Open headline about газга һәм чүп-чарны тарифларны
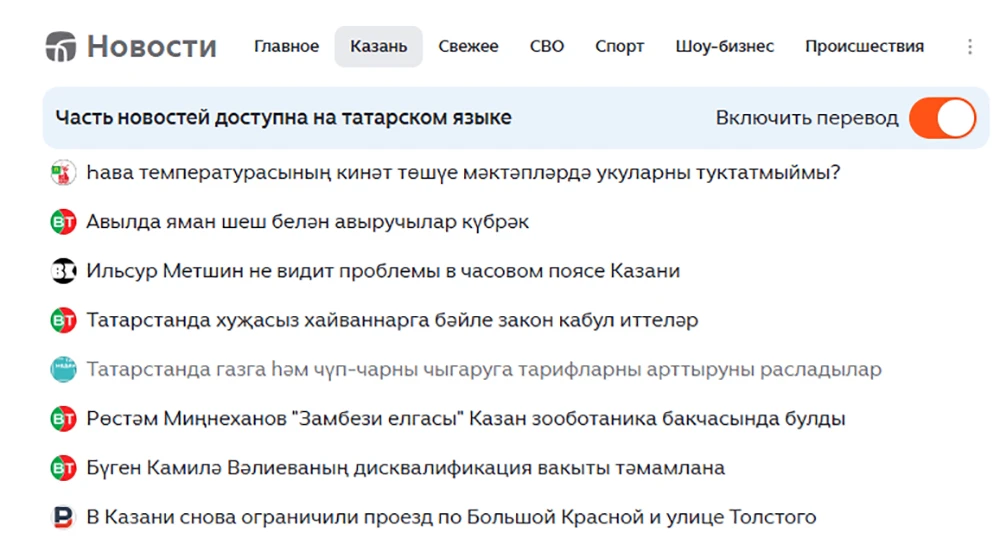The width and height of the screenshot is (1000, 551). pyautogui.click(x=484, y=369)
